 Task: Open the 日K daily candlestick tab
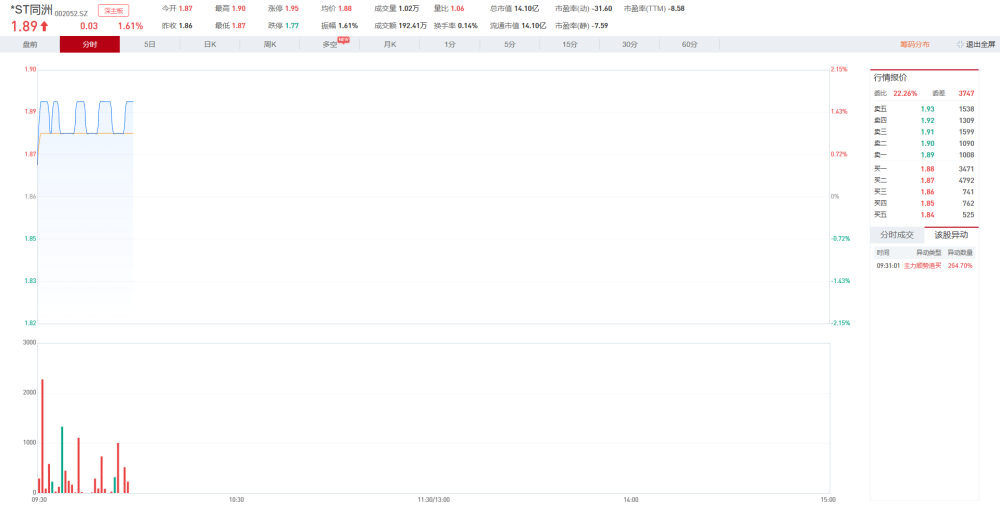[x=210, y=45]
